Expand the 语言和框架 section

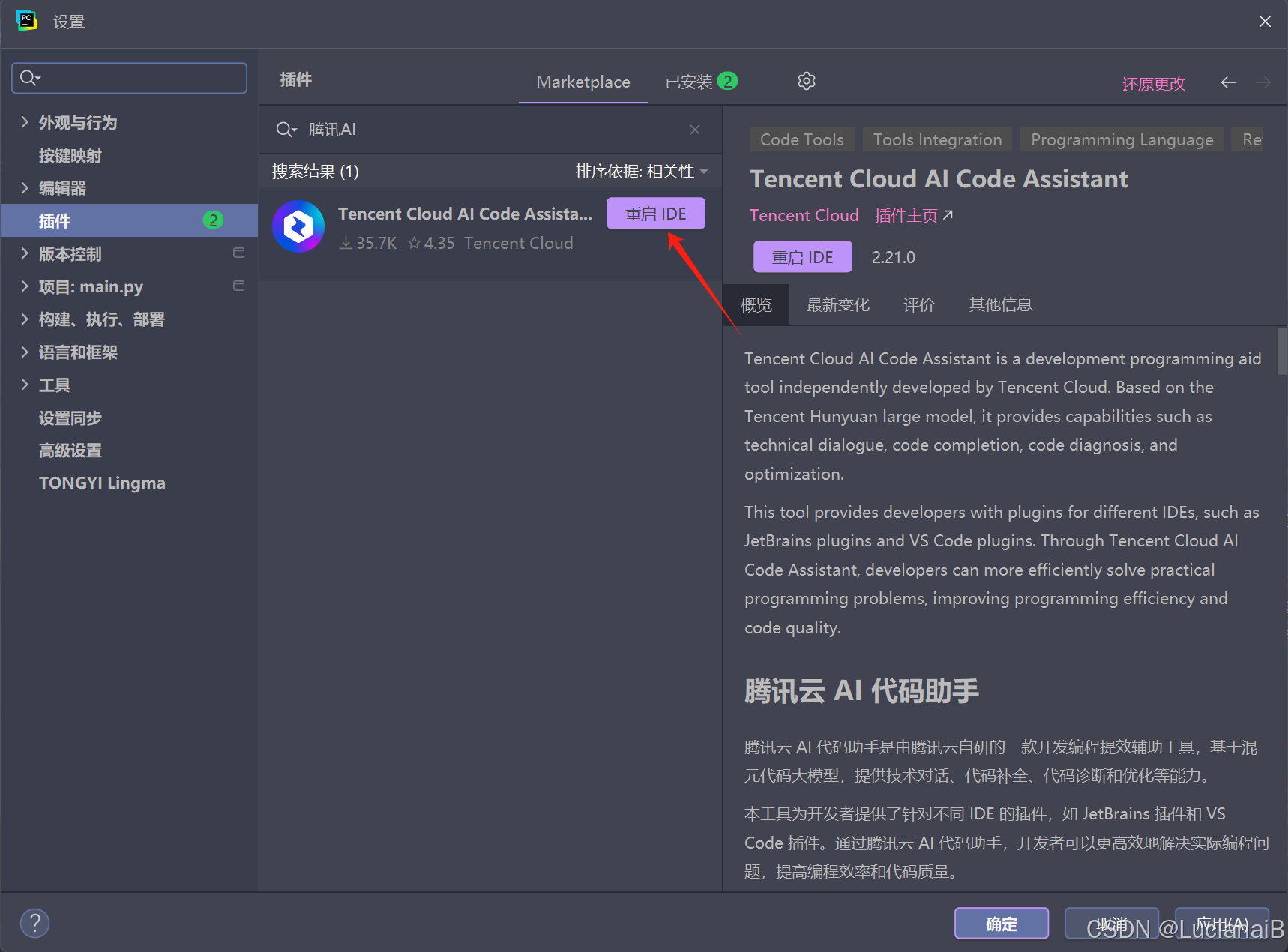pyautogui.click(x=25, y=352)
